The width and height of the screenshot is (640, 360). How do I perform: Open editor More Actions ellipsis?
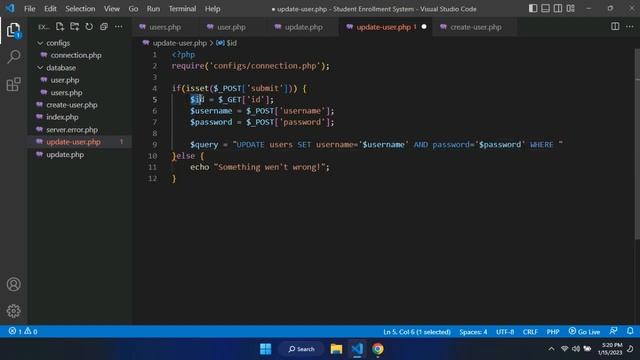pyautogui.click(x=629, y=27)
